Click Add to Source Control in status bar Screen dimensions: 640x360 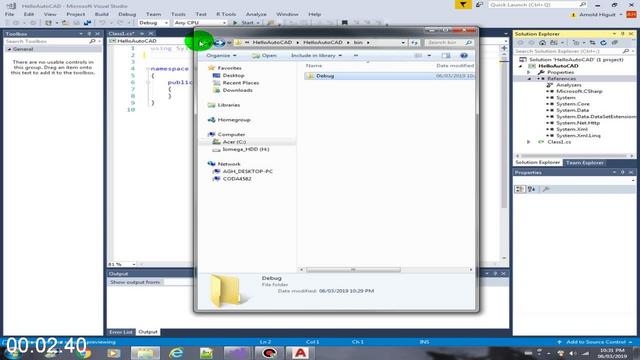[596, 342]
